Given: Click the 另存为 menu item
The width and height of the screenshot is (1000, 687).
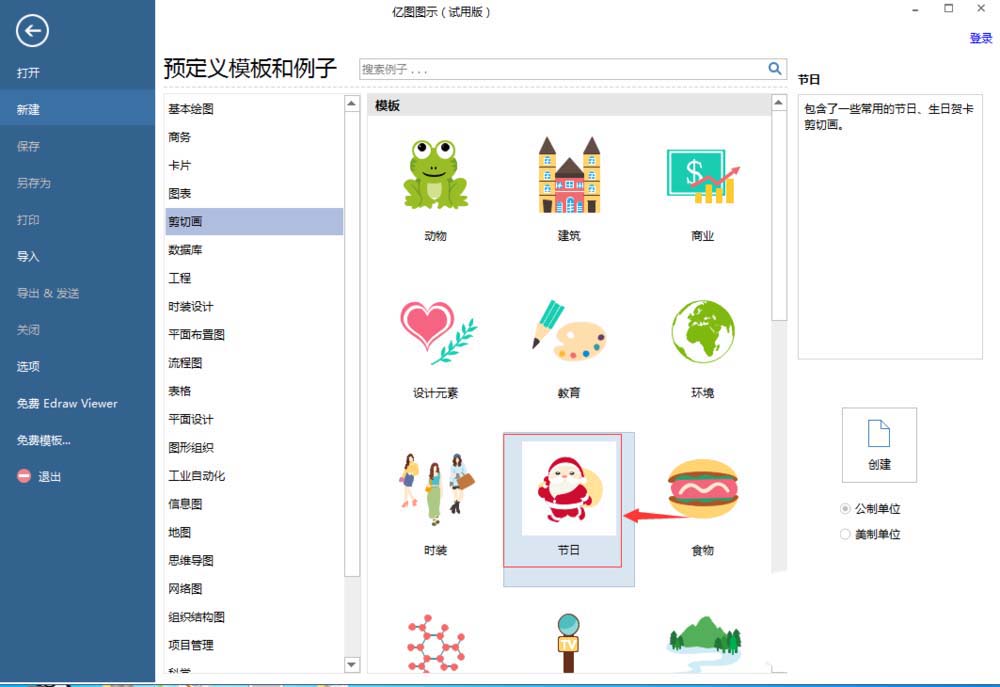Looking at the screenshot, I should (34, 183).
